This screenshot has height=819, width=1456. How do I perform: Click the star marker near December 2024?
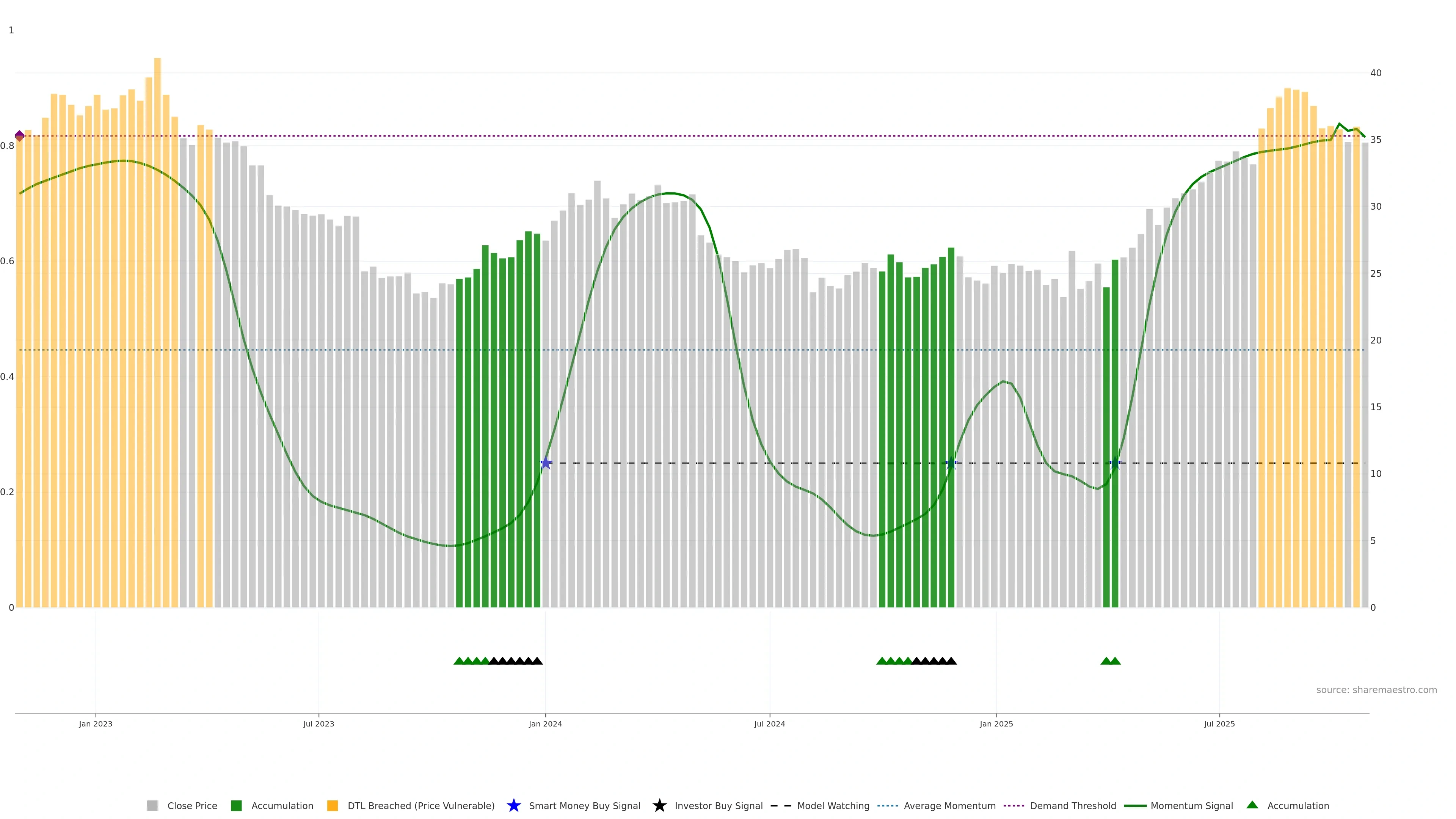pyautogui.click(x=951, y=463)
